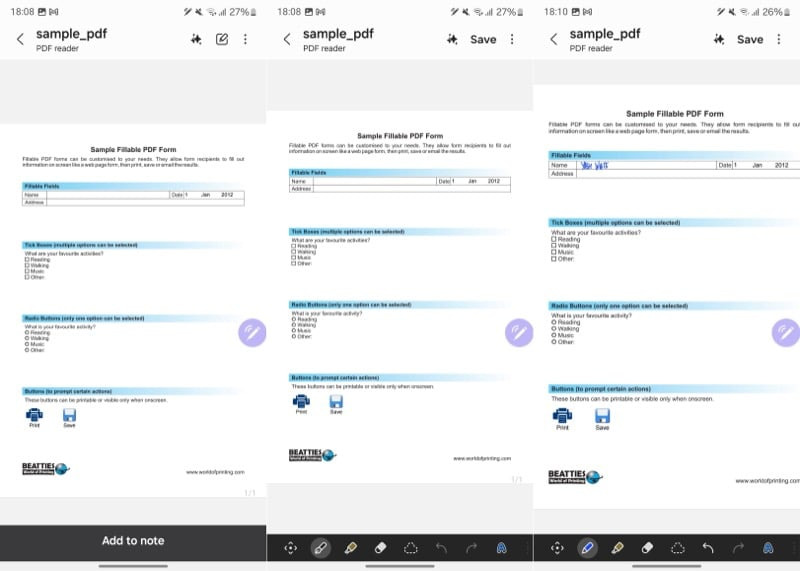Viewport: 800px width, 571px height.
Task: Select the pen tool on the 18:08 Save screen toolbar
Action: [x=320, y=548]
